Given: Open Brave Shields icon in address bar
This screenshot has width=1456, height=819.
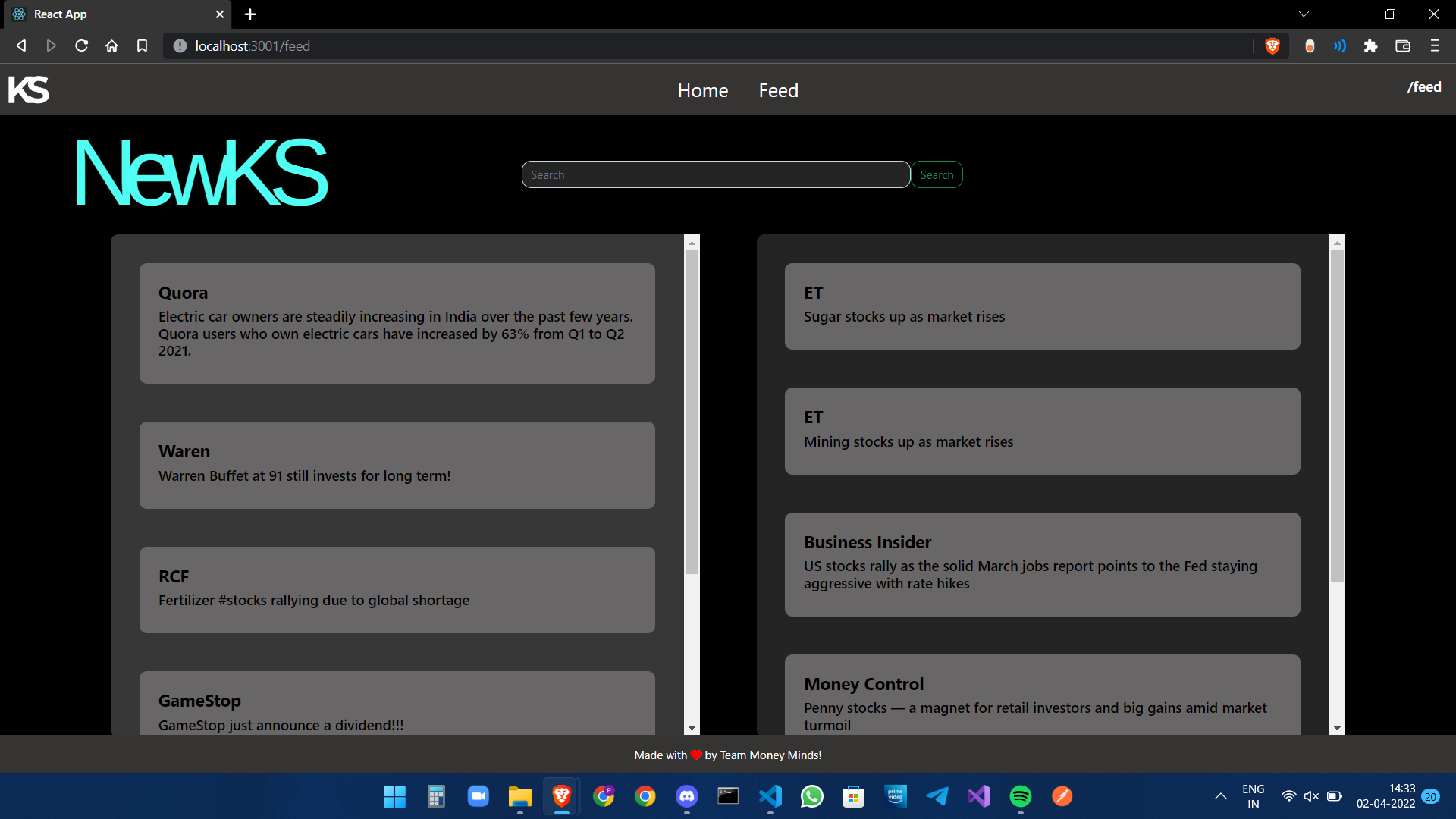Looking at the screenshot, I should pos(1272,46).
